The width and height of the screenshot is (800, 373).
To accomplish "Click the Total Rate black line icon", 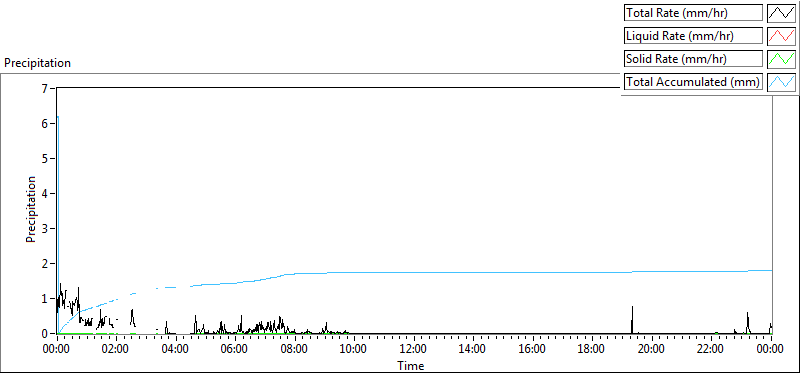I will [x=781, y=13].
